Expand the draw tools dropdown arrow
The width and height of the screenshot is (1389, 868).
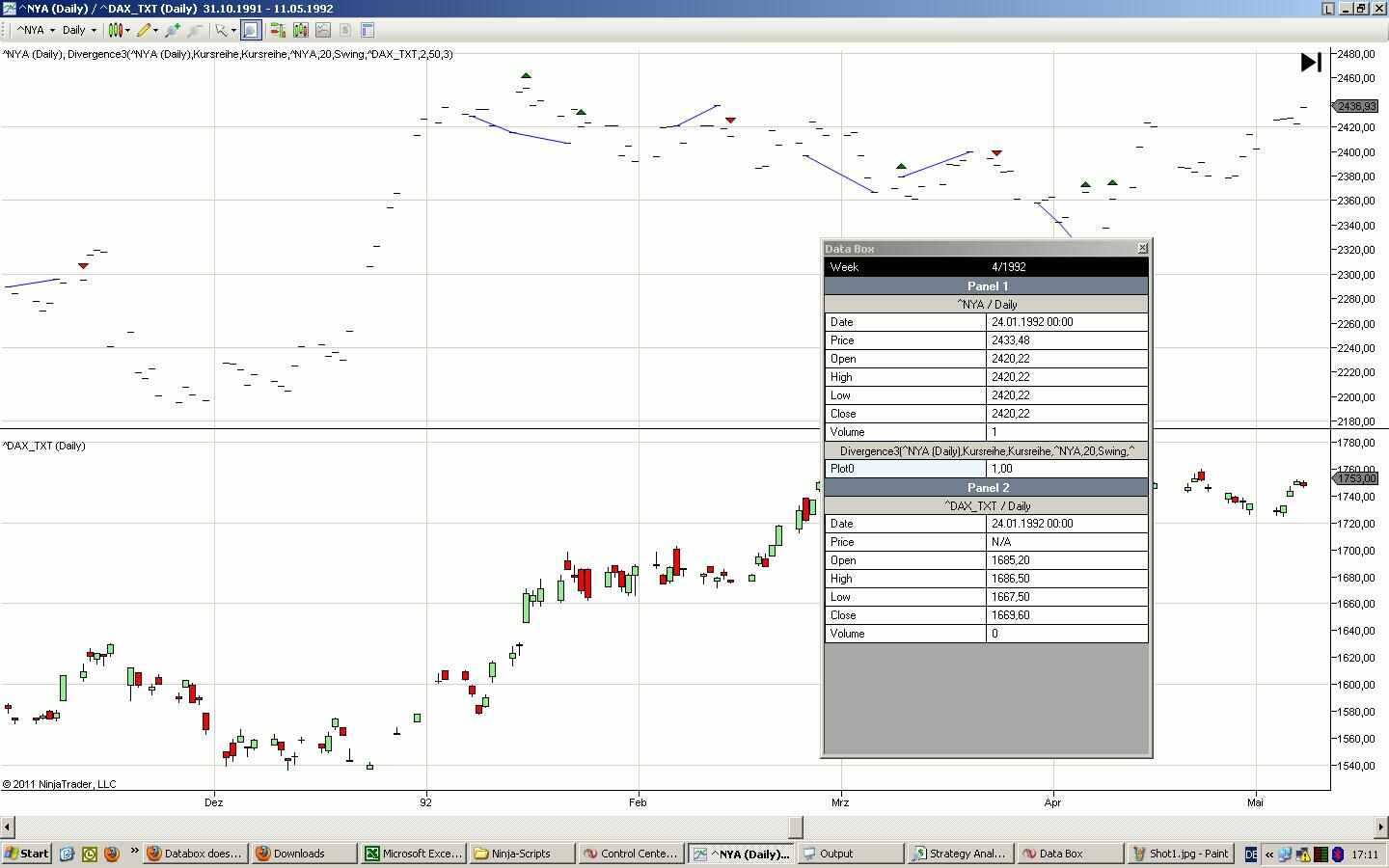click(155, 30)
